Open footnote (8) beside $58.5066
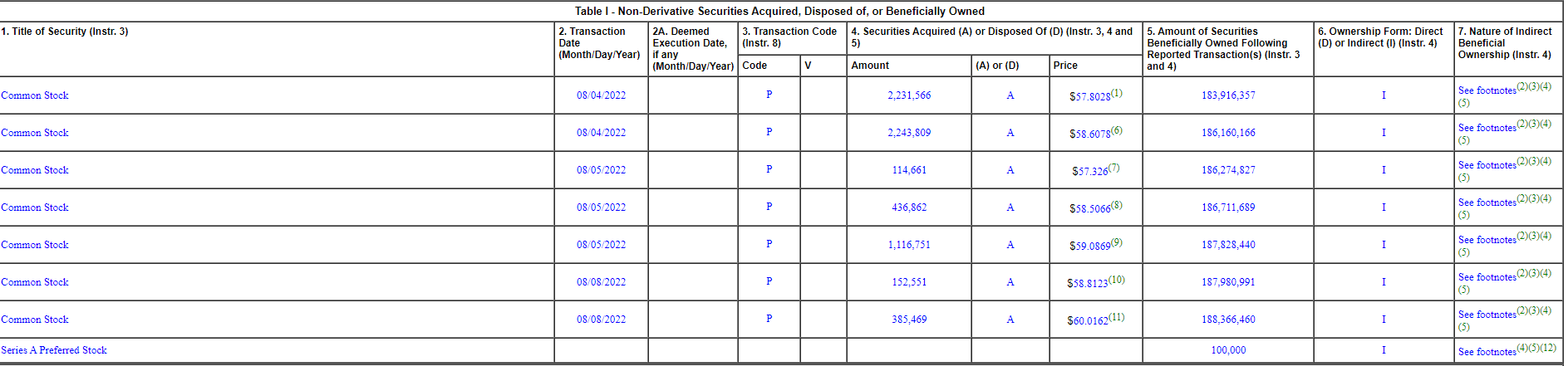 (x=1117, y=205)
